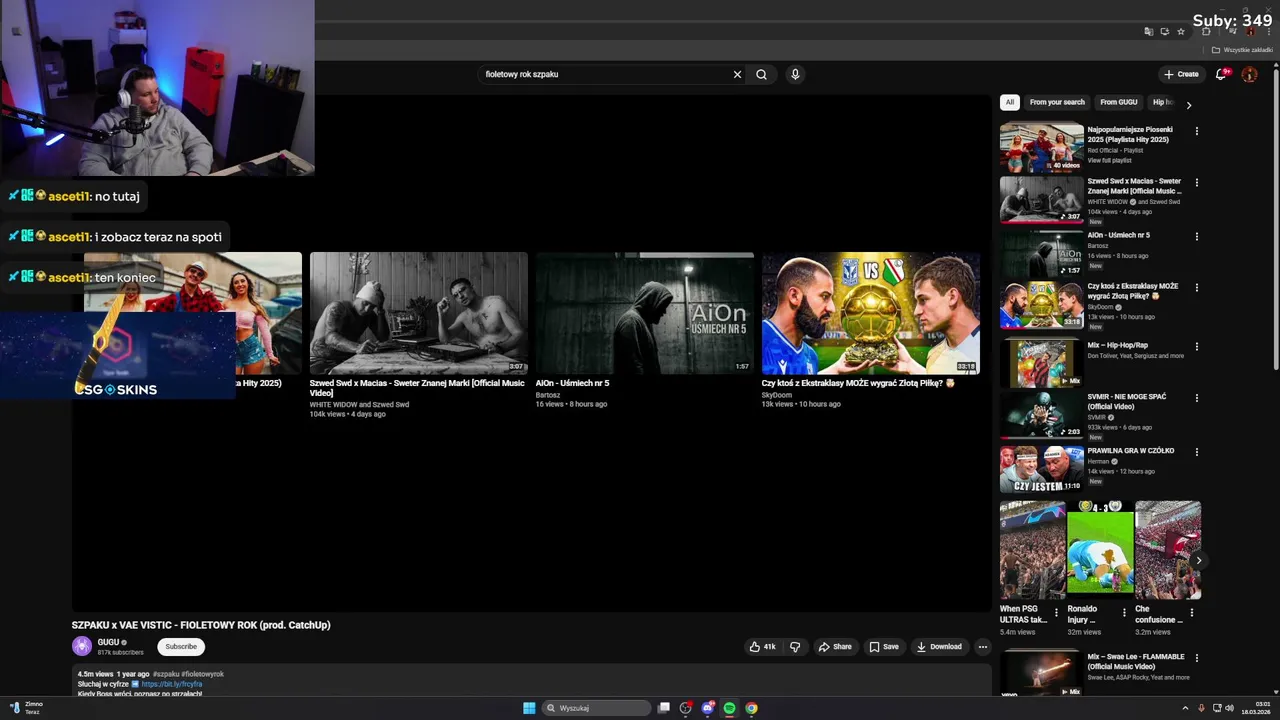Open options for When PSG ULTRAS short
This screenshot has height=720, width=1280.
pyautogui.click(x=1056, y=613)
